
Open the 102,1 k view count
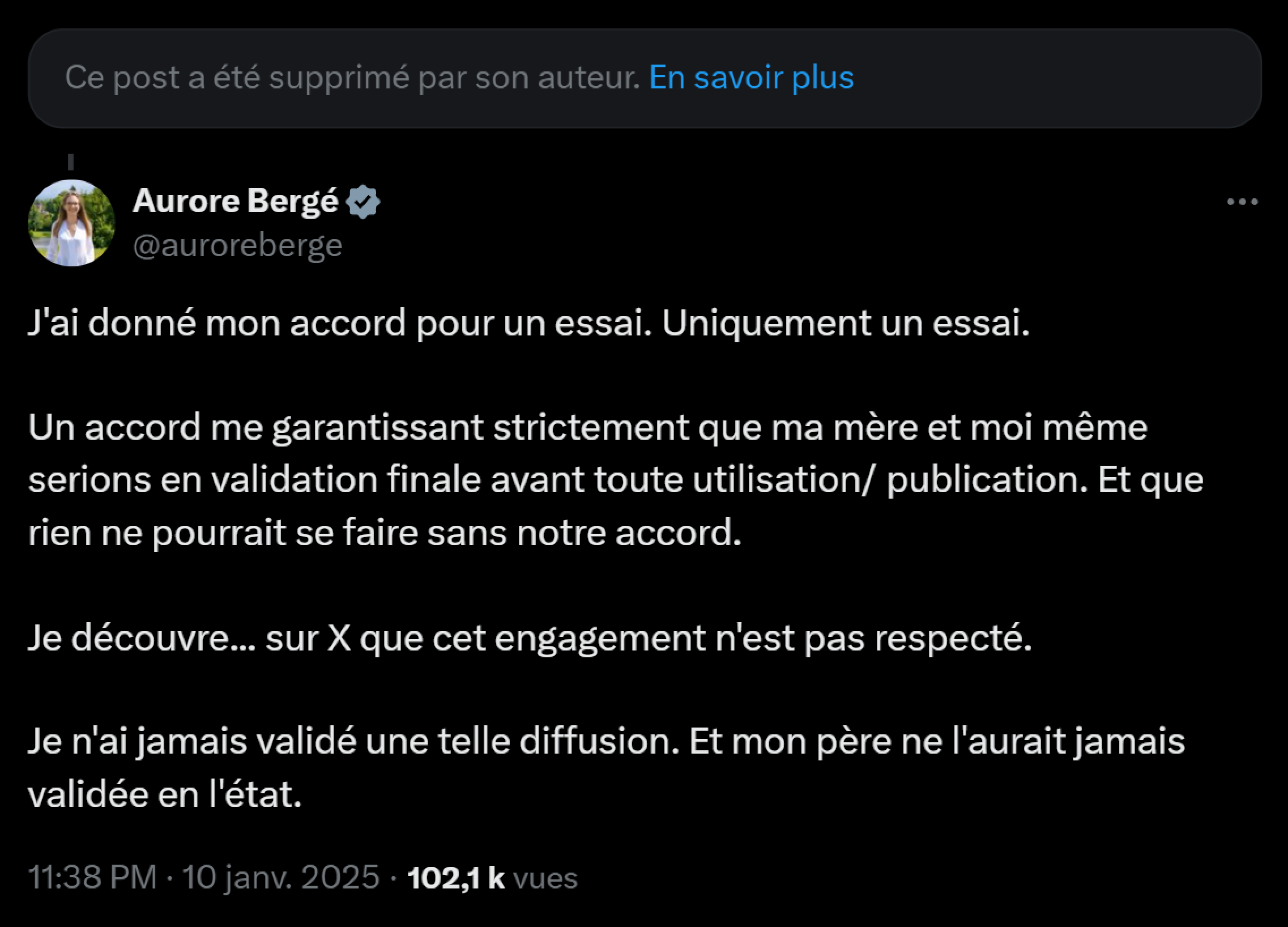pyautogui.click(x=455, y=878)
